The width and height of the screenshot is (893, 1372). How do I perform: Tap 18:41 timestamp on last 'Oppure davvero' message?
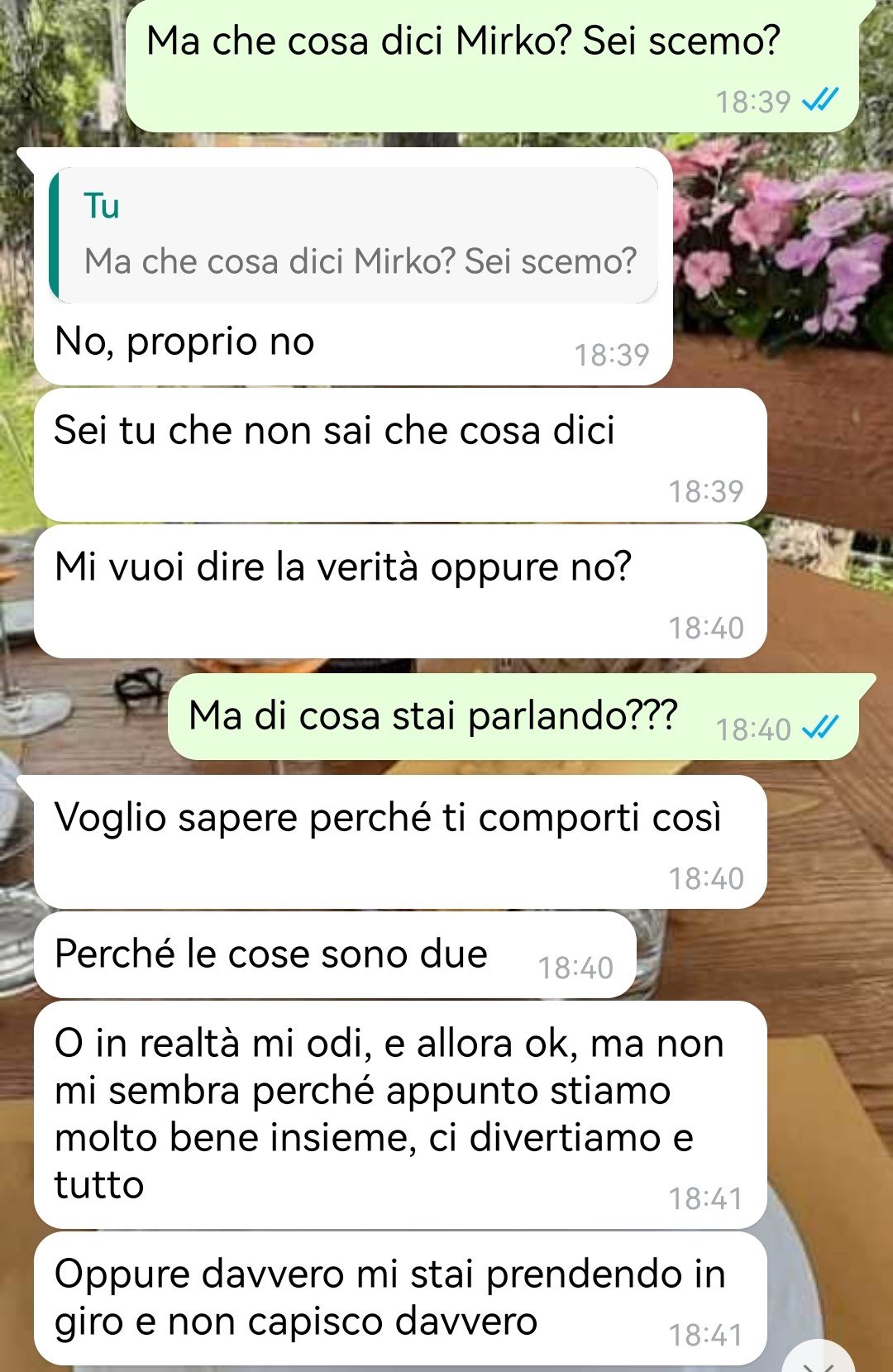(x=705, y=1335)
